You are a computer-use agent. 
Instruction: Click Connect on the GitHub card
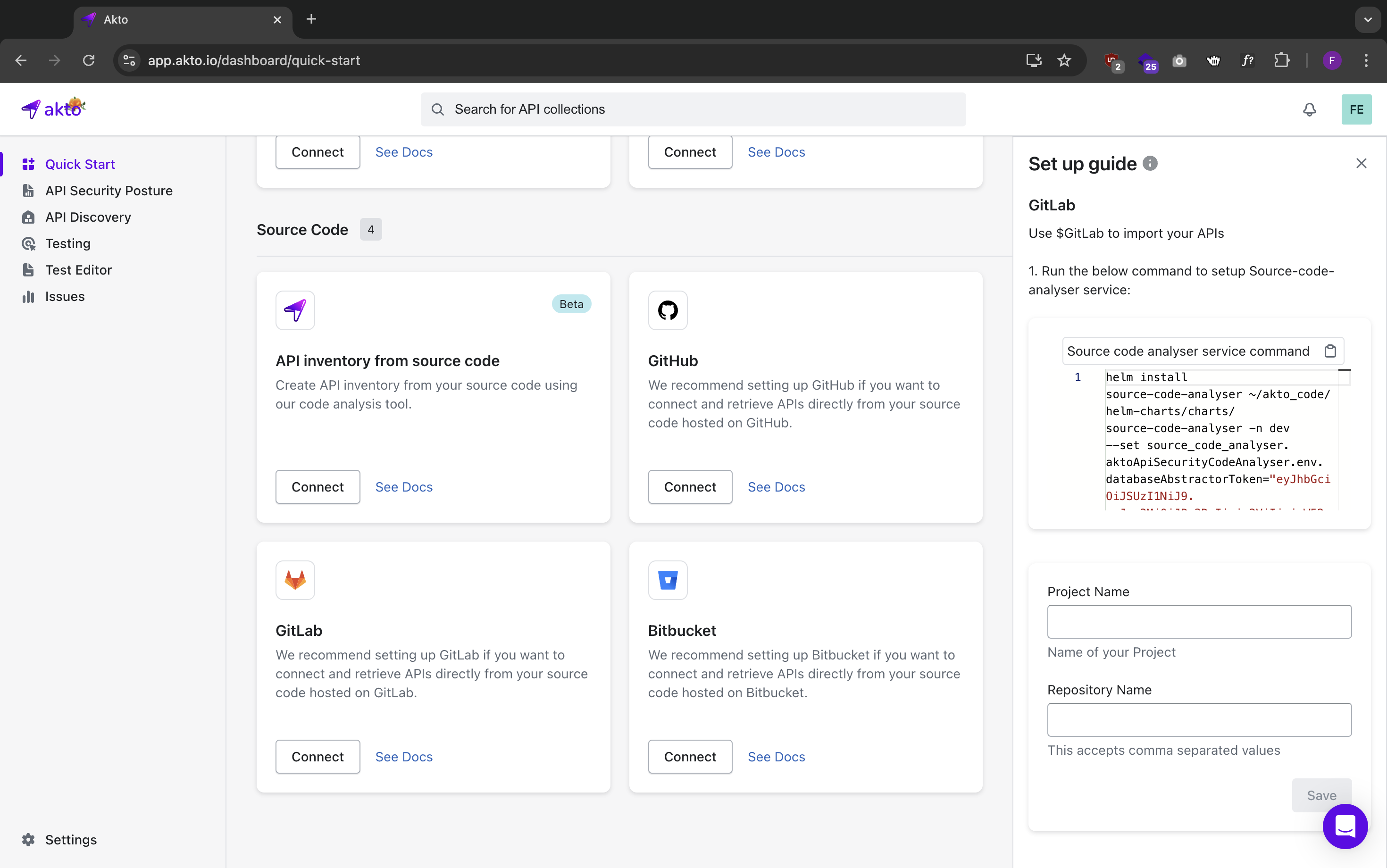pos(689,487)
